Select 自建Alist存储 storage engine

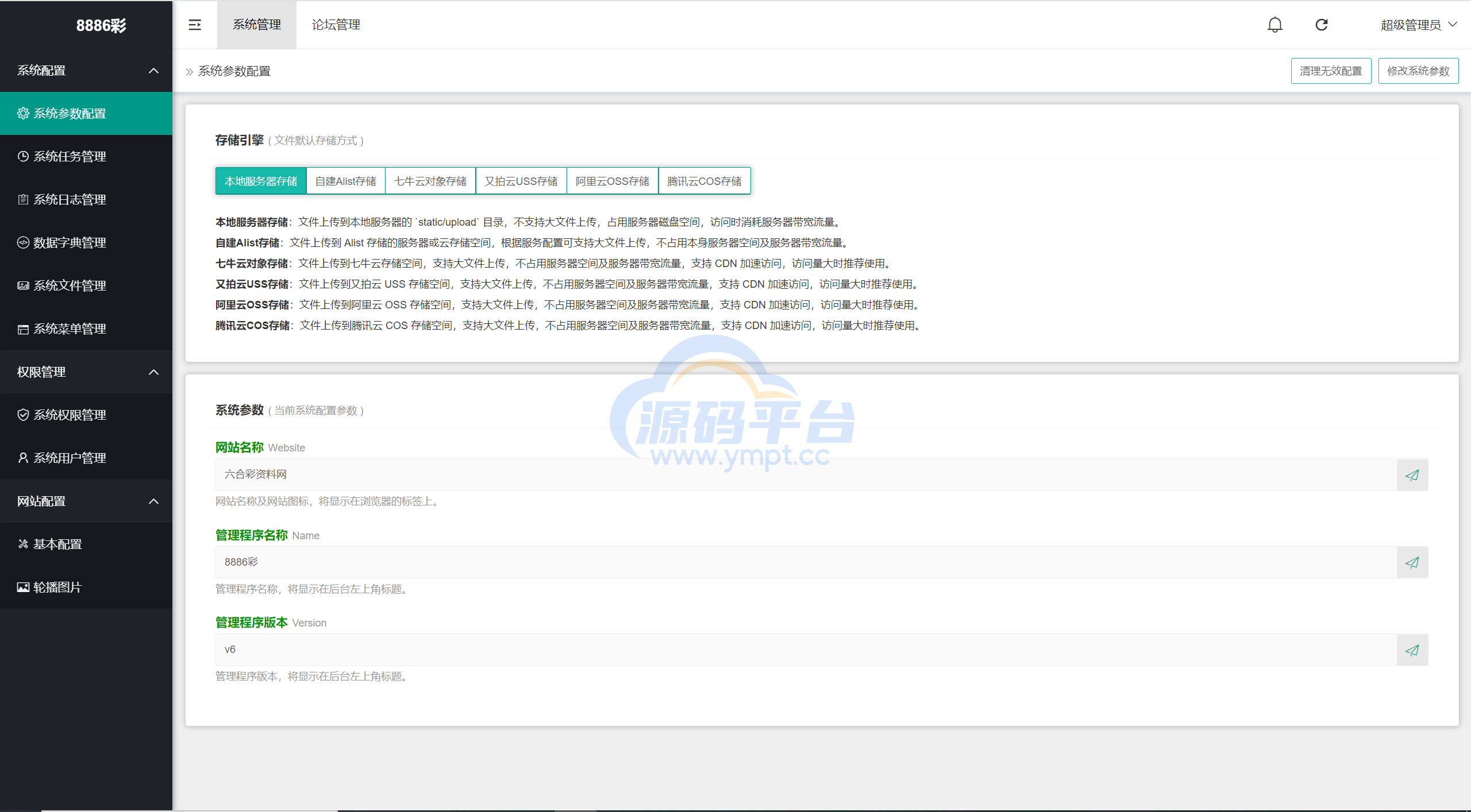345,181
